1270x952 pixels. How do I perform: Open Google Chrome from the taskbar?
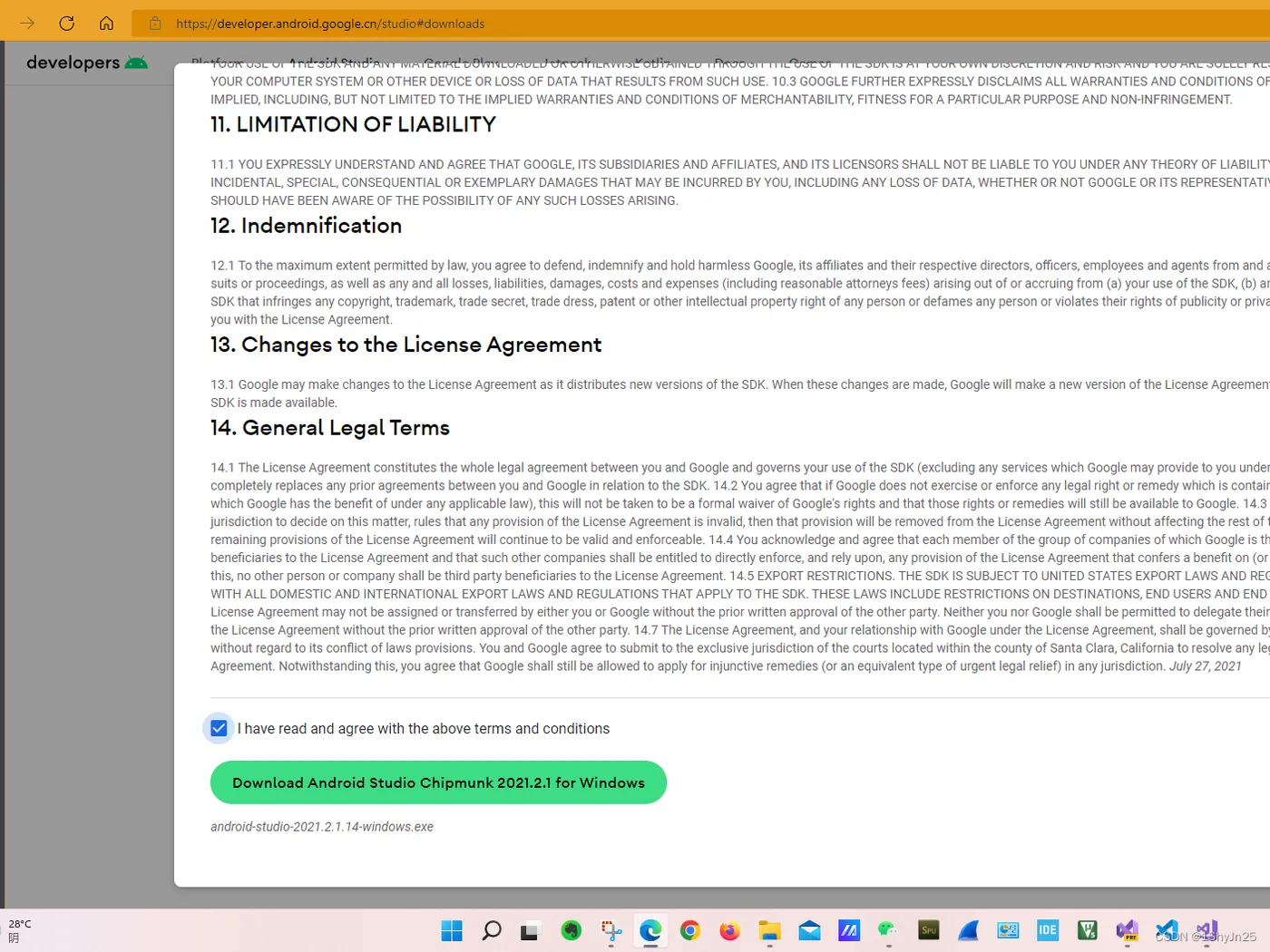pyautogui.click(x=690, y=930)
